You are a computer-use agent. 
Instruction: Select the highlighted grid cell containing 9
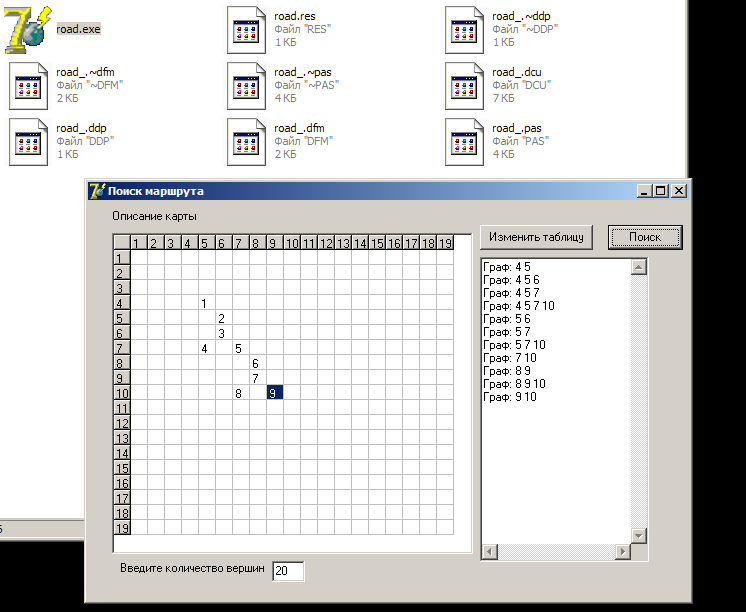tap(275, 393)
